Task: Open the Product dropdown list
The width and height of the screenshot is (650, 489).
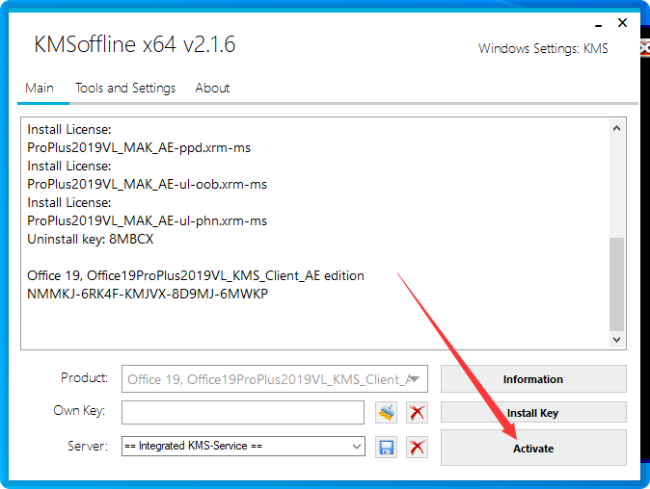Action: 274,379
